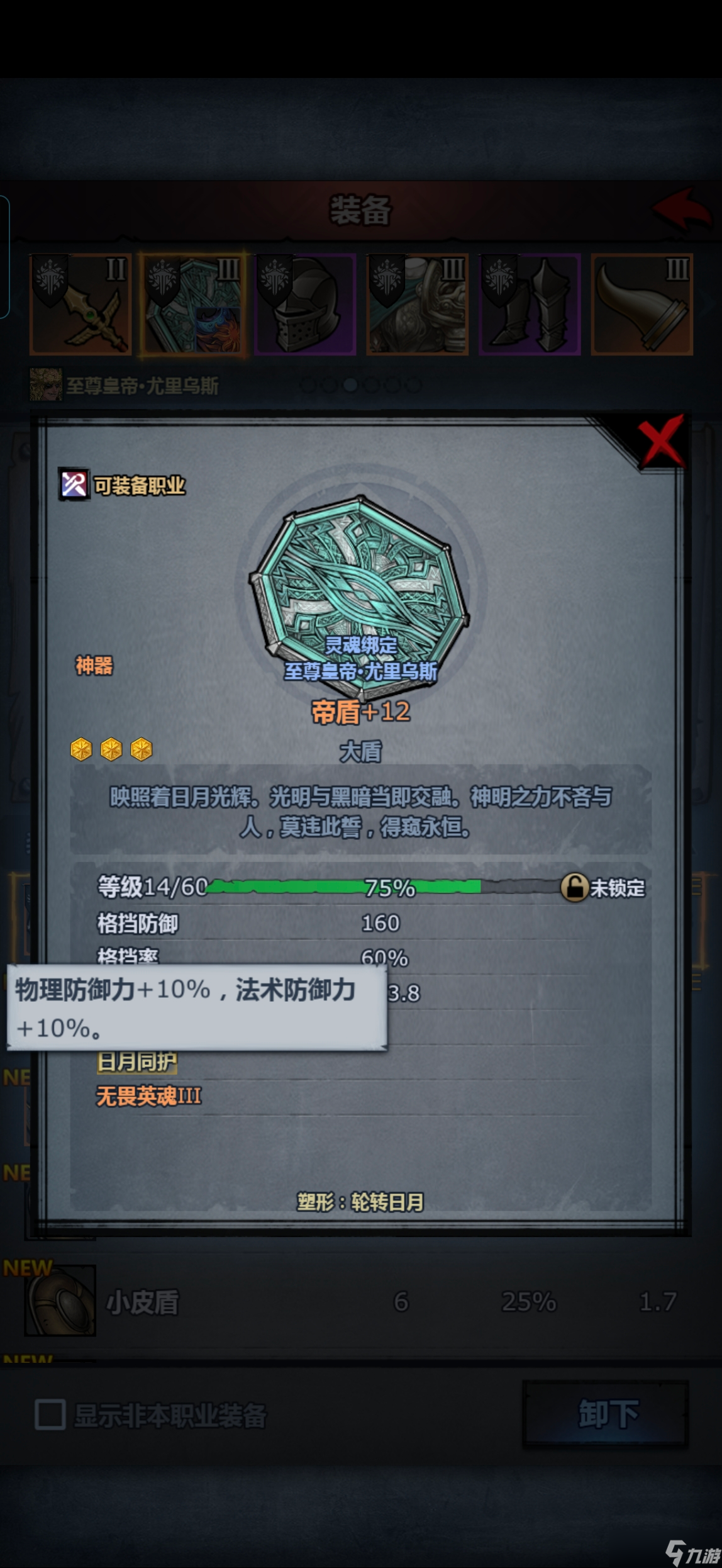
Task: Select the leg greaves equipment slot
Action: click(530, 305)
